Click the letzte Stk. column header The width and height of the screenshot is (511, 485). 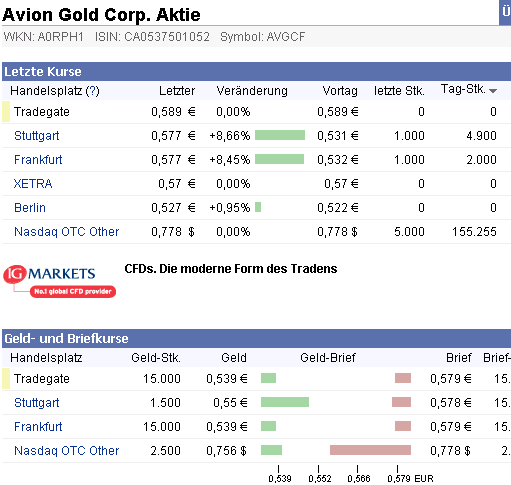click(399, 91)
